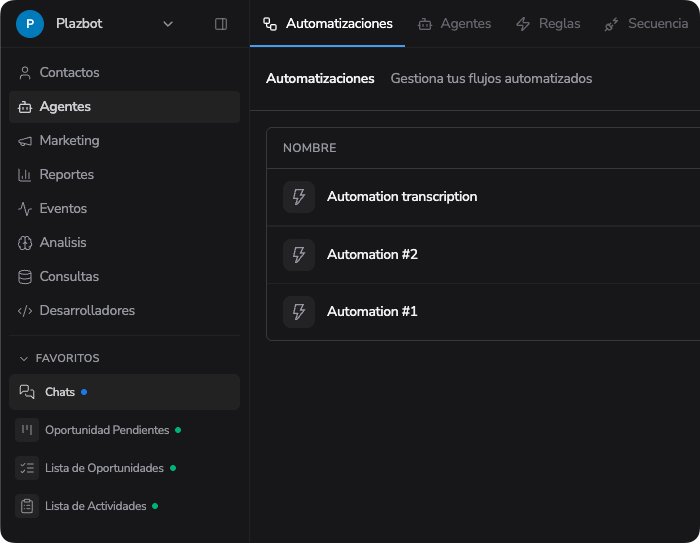The width and height of the screenshot is (700, 543).
Task: Click the Plazbot workspace name
Action: [x=79, y=24]
